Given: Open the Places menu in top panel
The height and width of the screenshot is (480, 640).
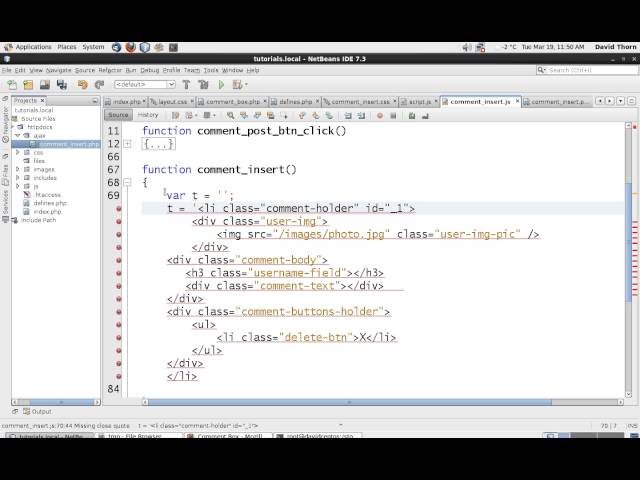Looking at the screenshot, I should 67,47.
